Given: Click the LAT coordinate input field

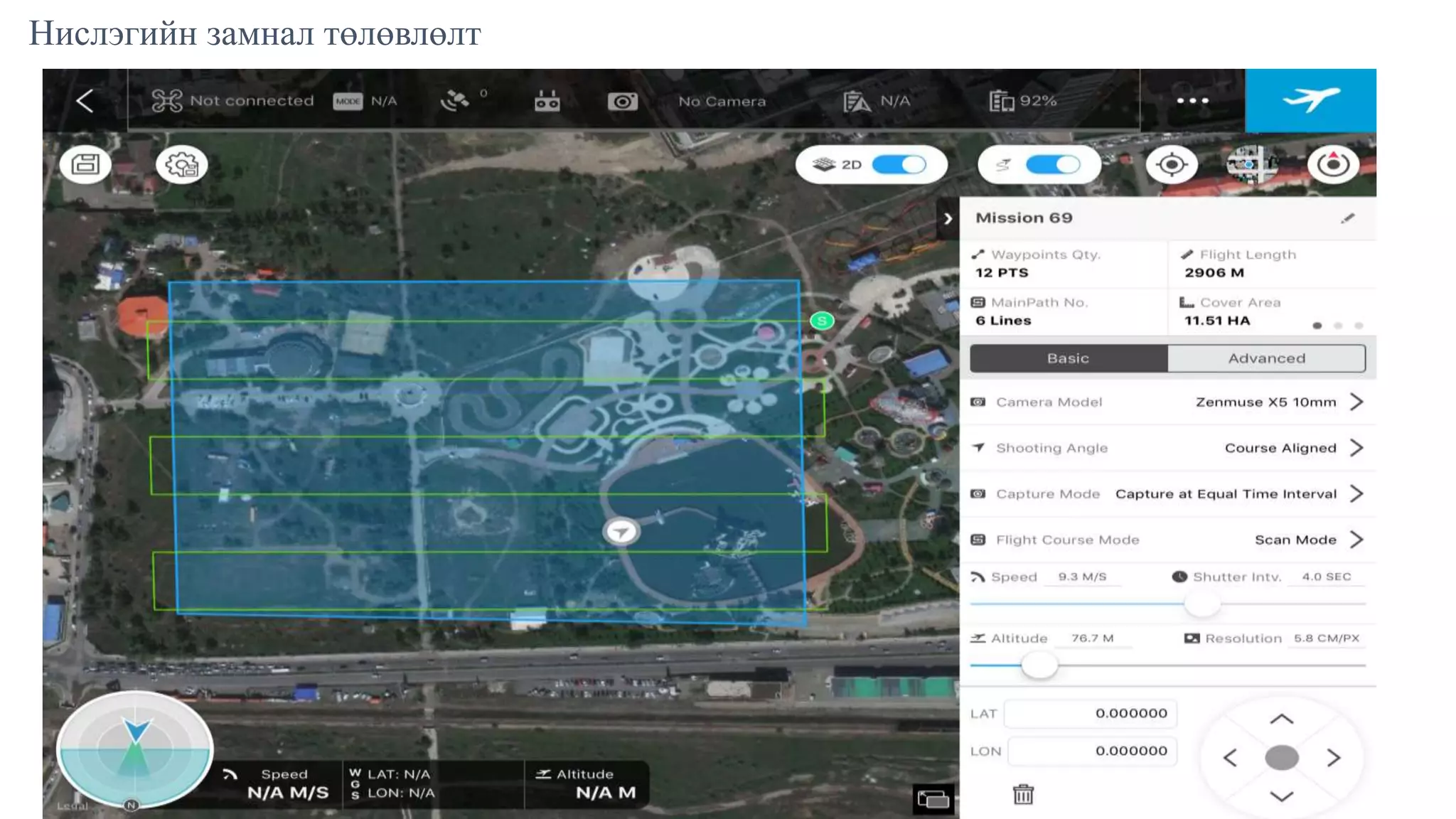Looking at the screenshot, I should click(1091, 713).
